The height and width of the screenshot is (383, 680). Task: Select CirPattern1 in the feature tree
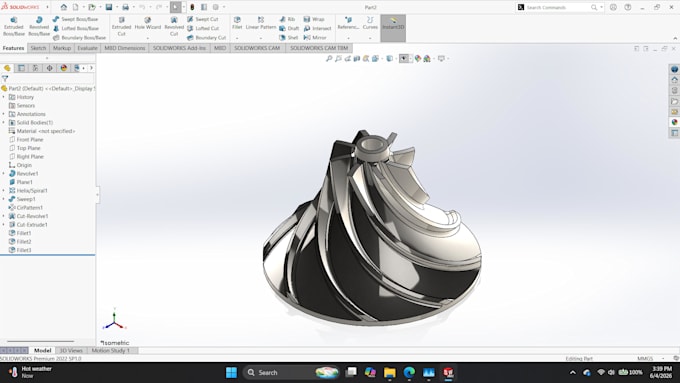coord(26,208)
